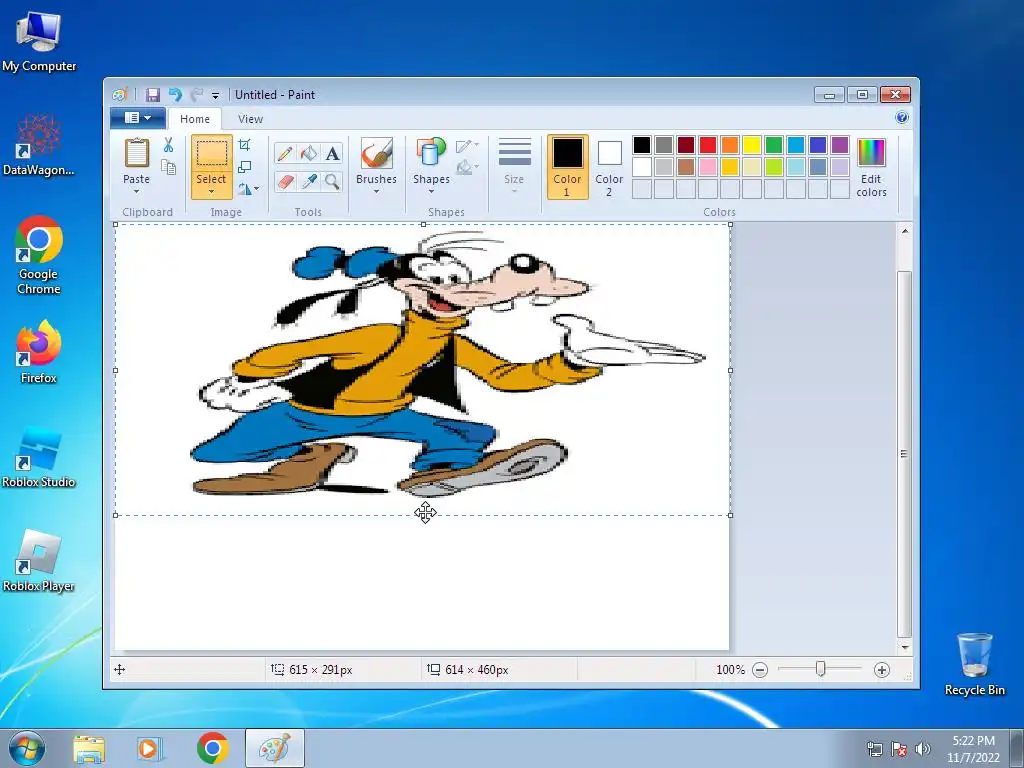This screenshot has height=768, width=1024.
Task: Click the zoom slider handle
Action: point(820,669)
